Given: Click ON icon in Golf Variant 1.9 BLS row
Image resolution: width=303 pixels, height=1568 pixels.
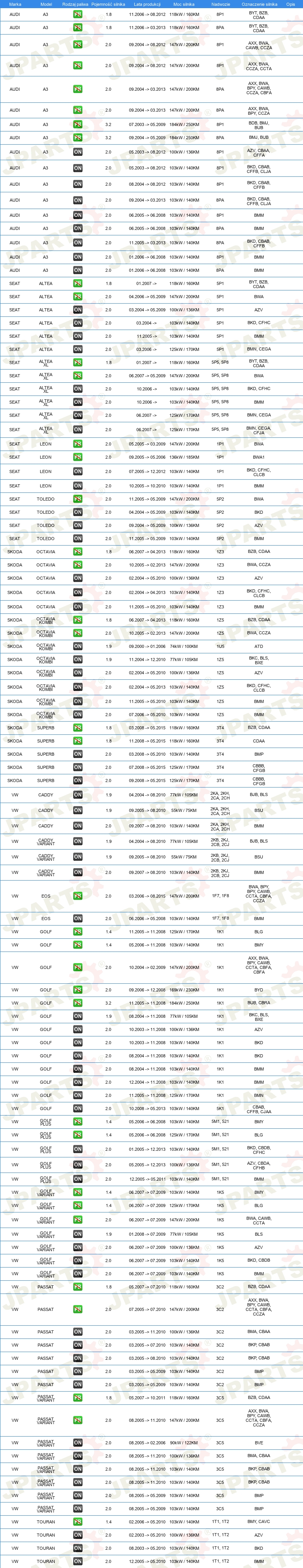Looking at the screenshot, I should [78, 1235].
